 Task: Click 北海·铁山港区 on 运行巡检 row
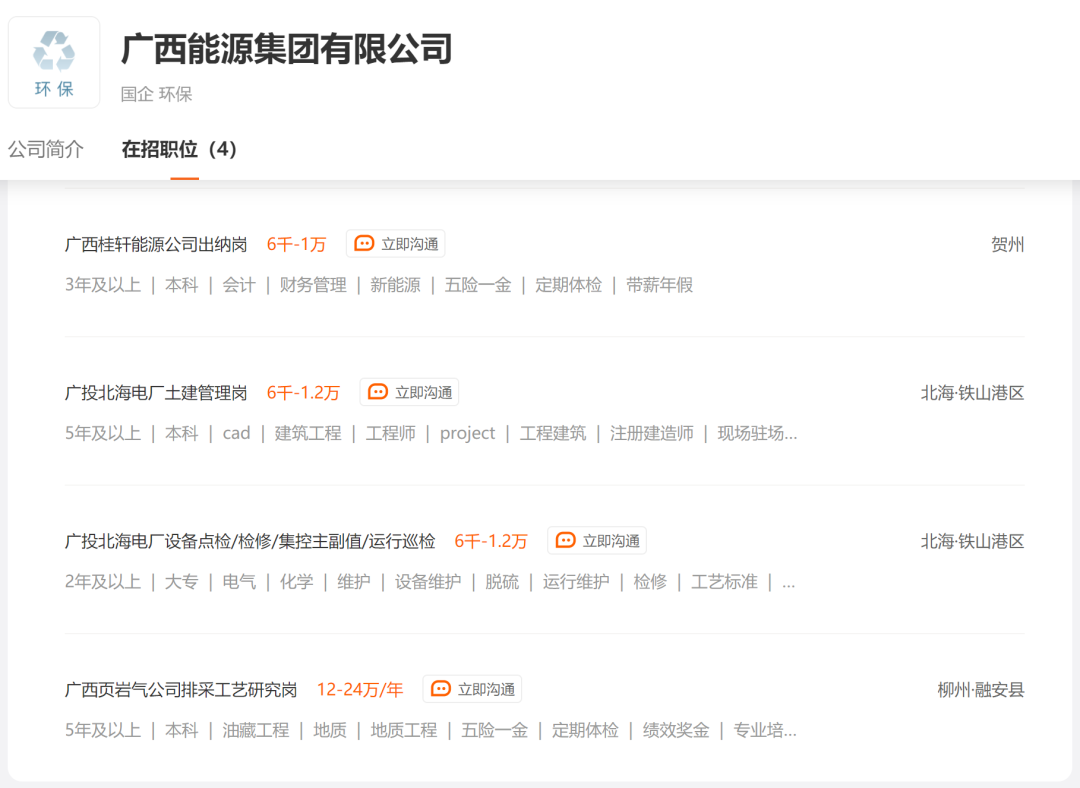(x=973, y=541)
